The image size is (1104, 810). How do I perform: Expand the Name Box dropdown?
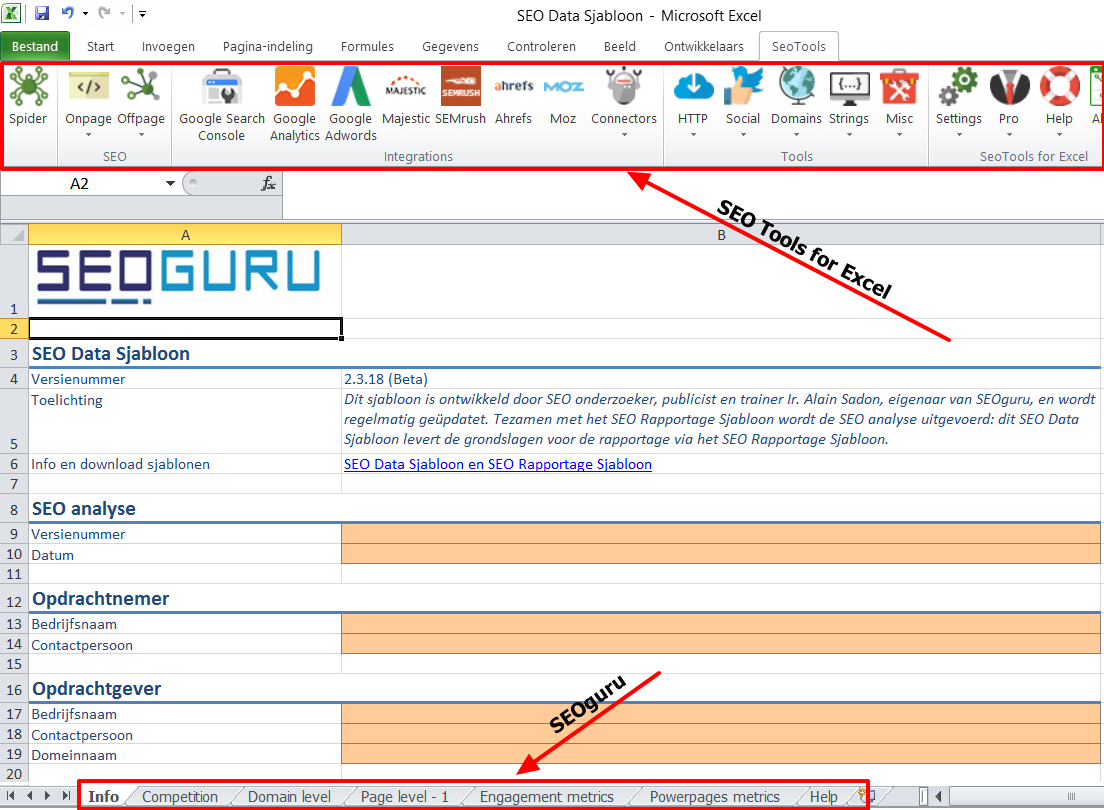click(170, 184)
